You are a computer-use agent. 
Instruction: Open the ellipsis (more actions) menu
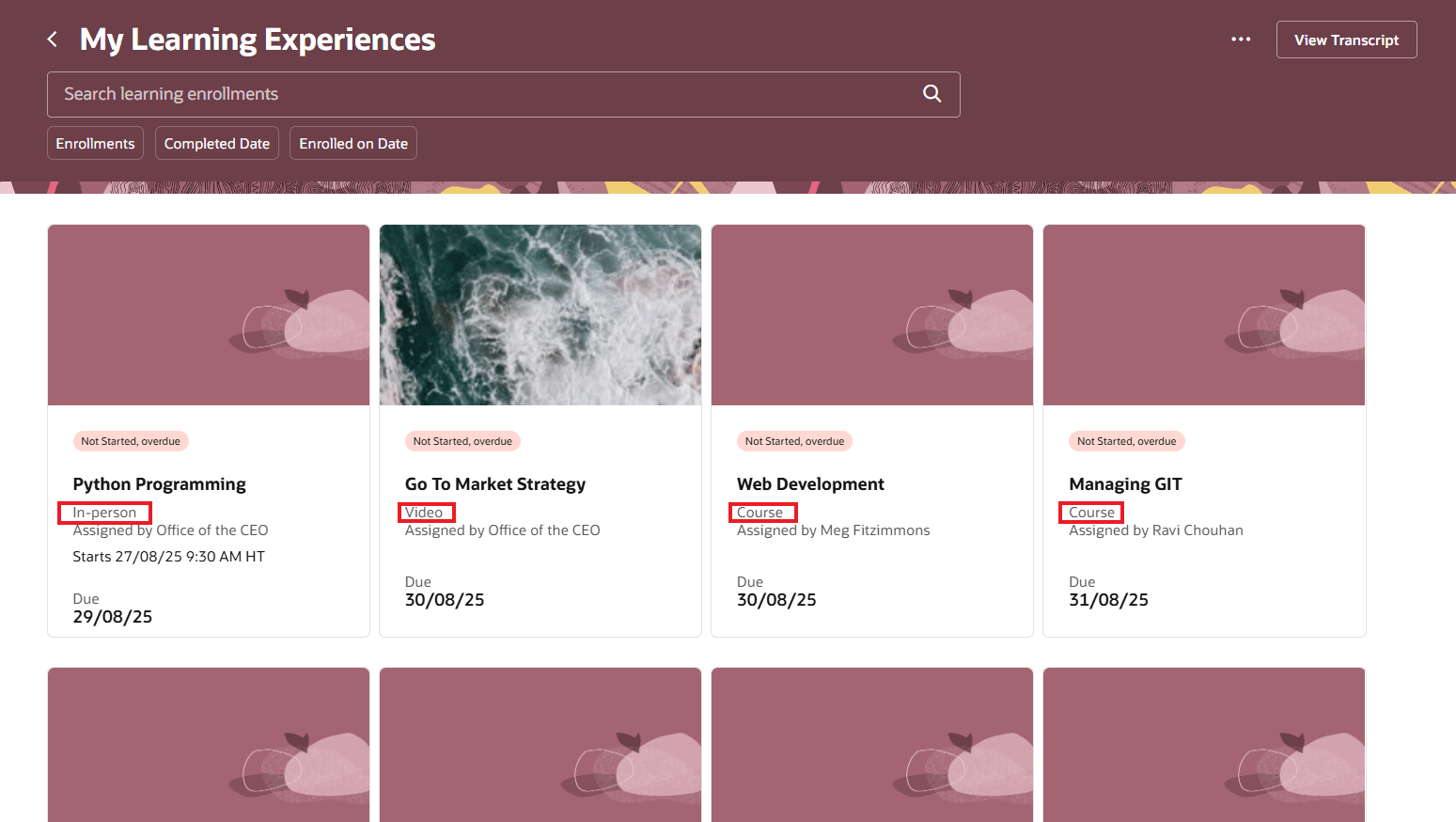point(1241,40)
